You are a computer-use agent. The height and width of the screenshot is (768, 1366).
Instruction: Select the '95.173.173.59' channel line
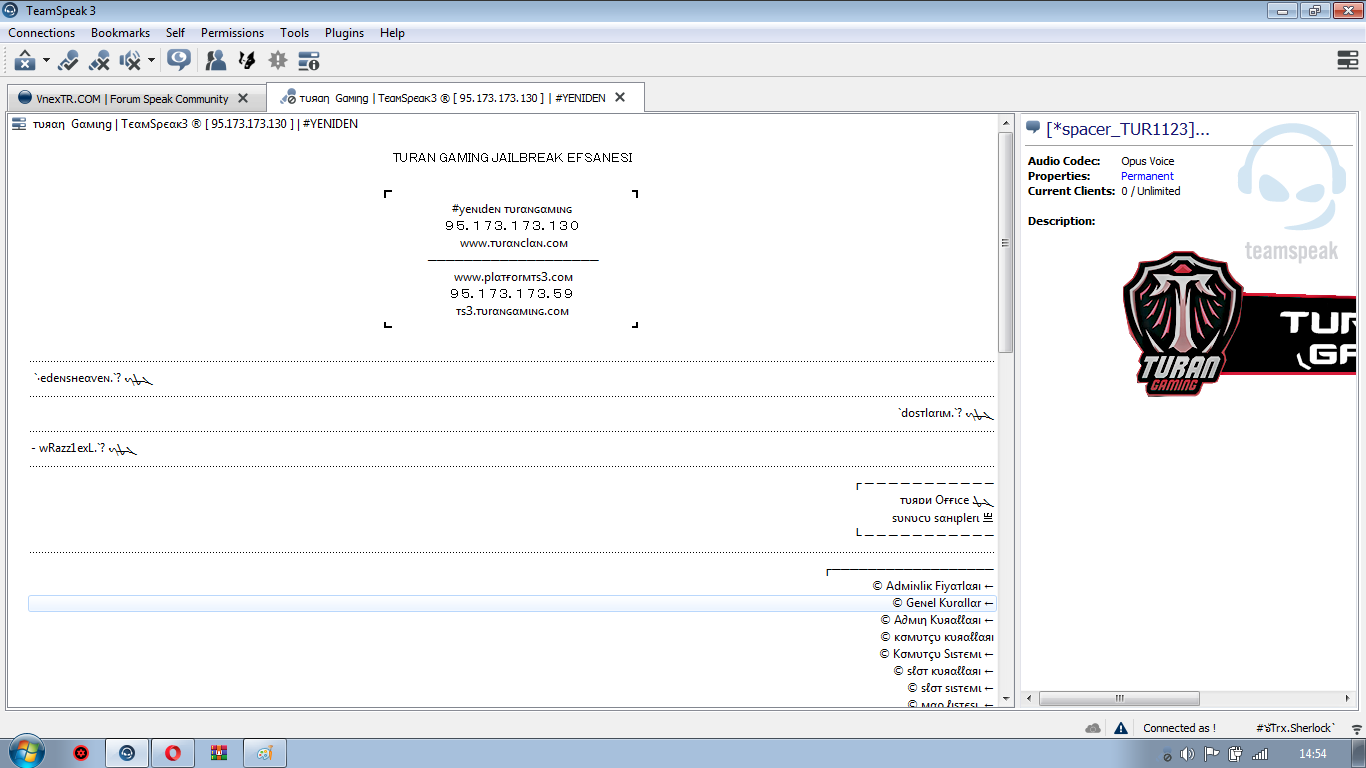click(x=512, y=294)
